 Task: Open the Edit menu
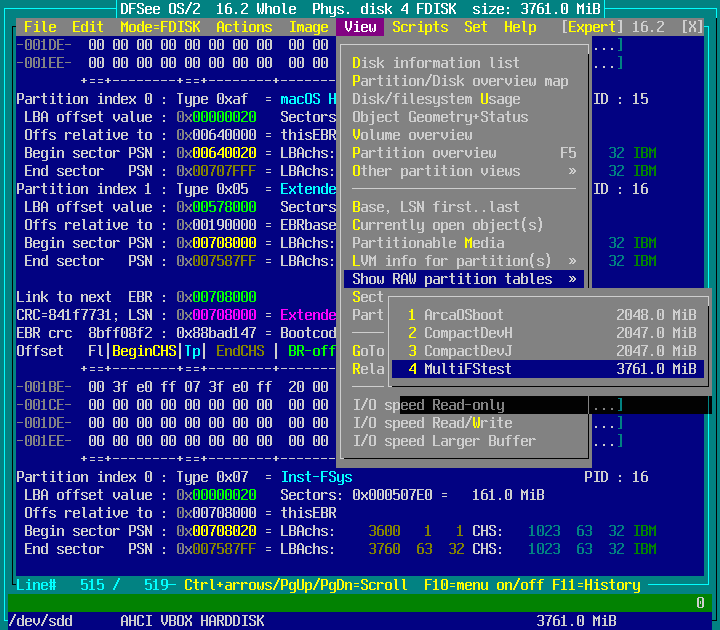point(88,27)
